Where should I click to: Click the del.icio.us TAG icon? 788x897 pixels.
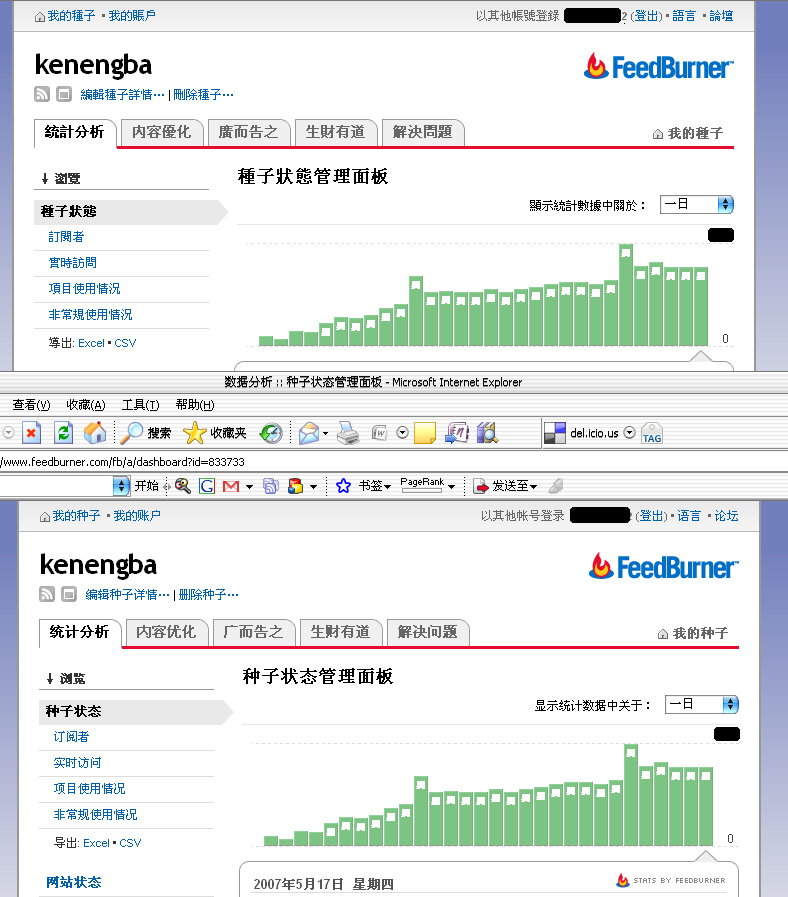point(652,433)
